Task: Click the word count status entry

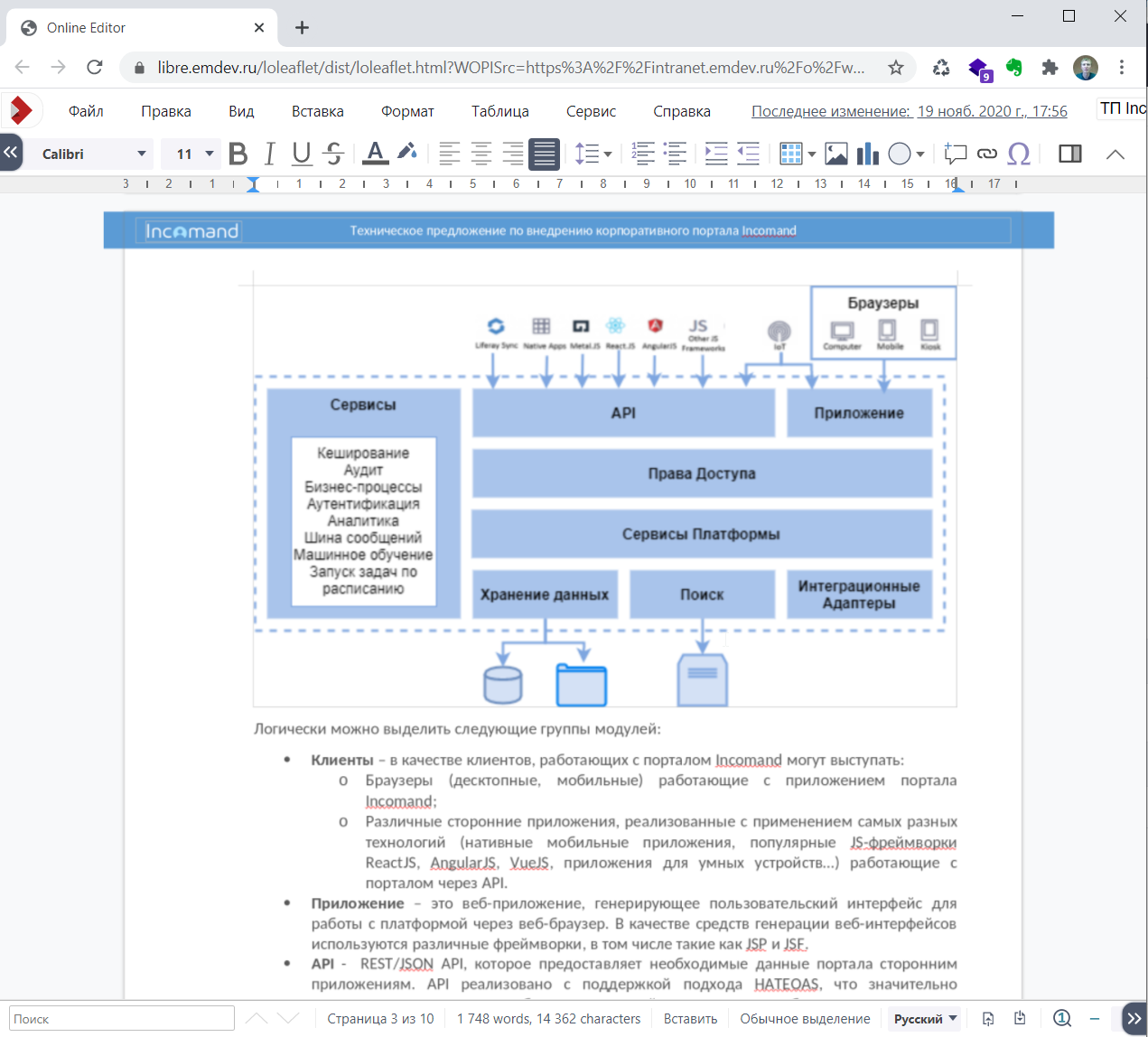Action: tap(548, 1019)
